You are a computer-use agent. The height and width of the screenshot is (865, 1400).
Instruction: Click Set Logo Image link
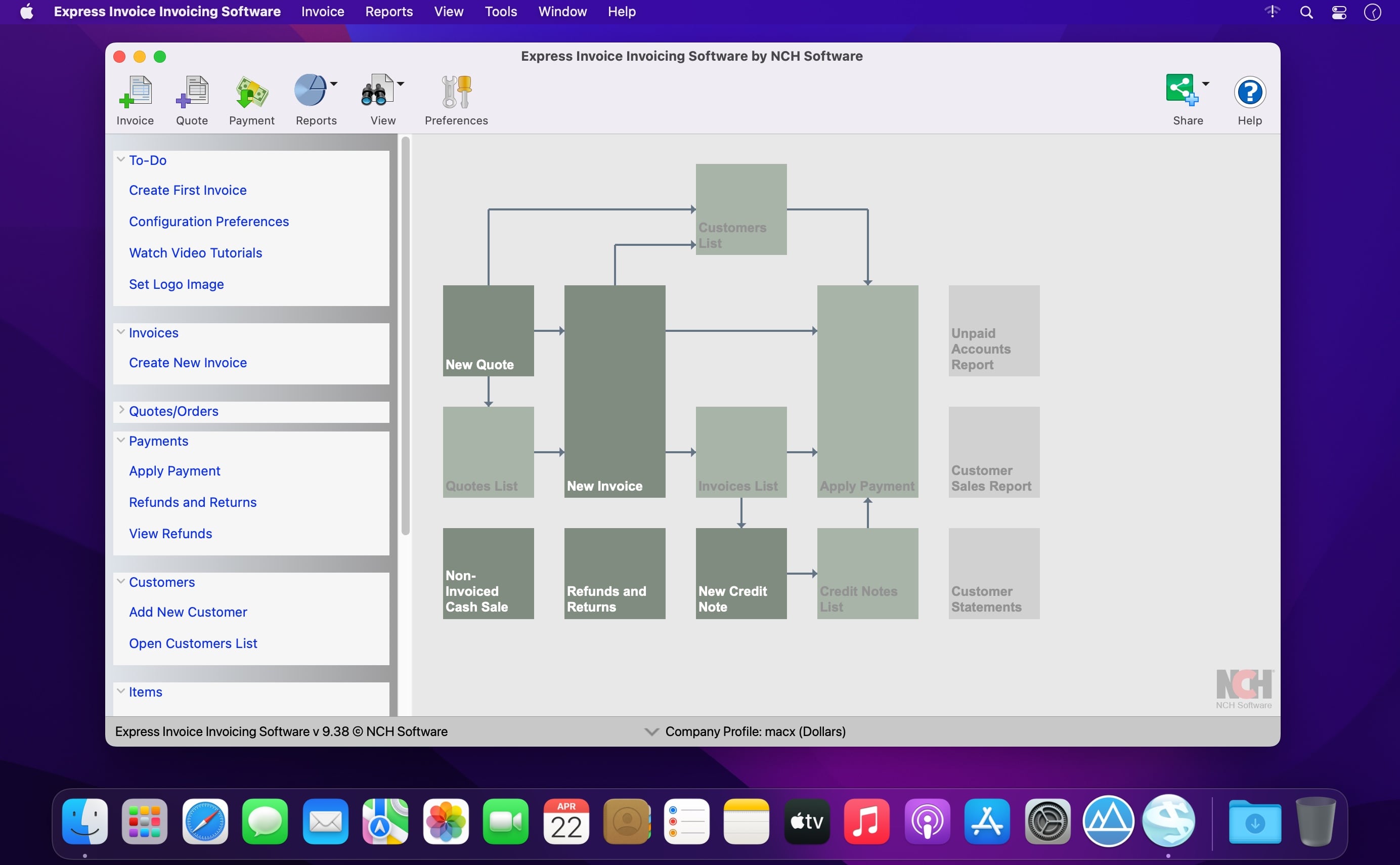click(176, 284)
